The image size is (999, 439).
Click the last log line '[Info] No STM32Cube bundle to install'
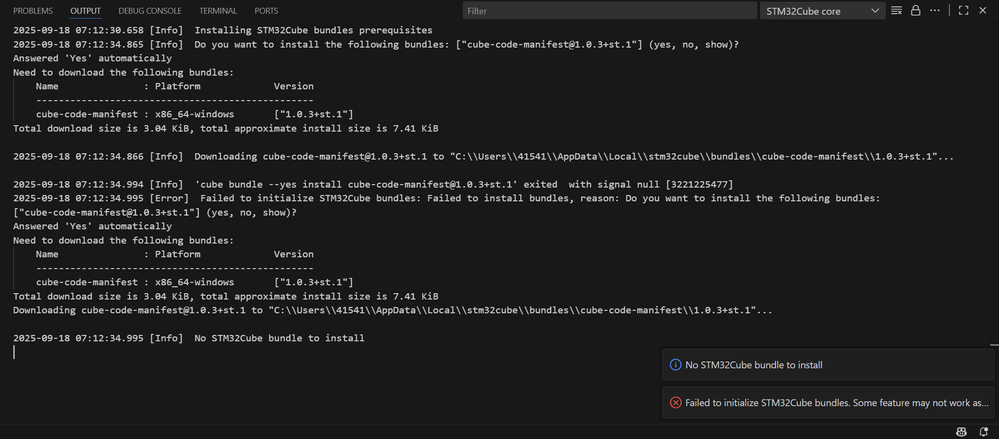point(189,338)
